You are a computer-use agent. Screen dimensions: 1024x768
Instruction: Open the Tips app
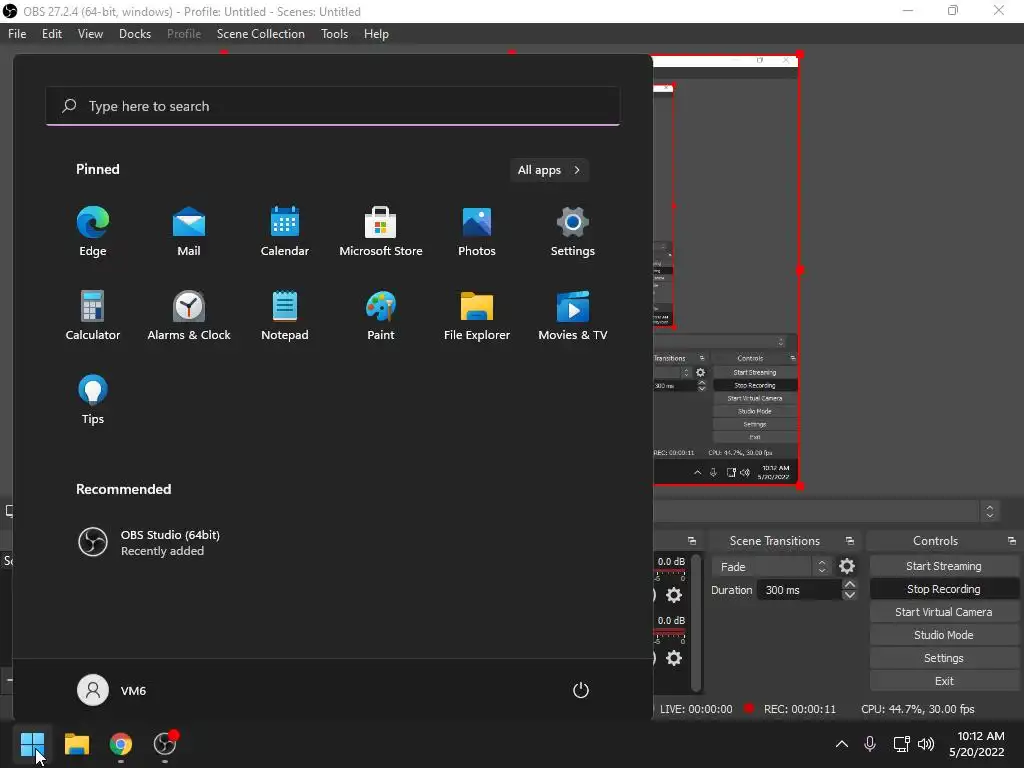(x=93, y=400)
